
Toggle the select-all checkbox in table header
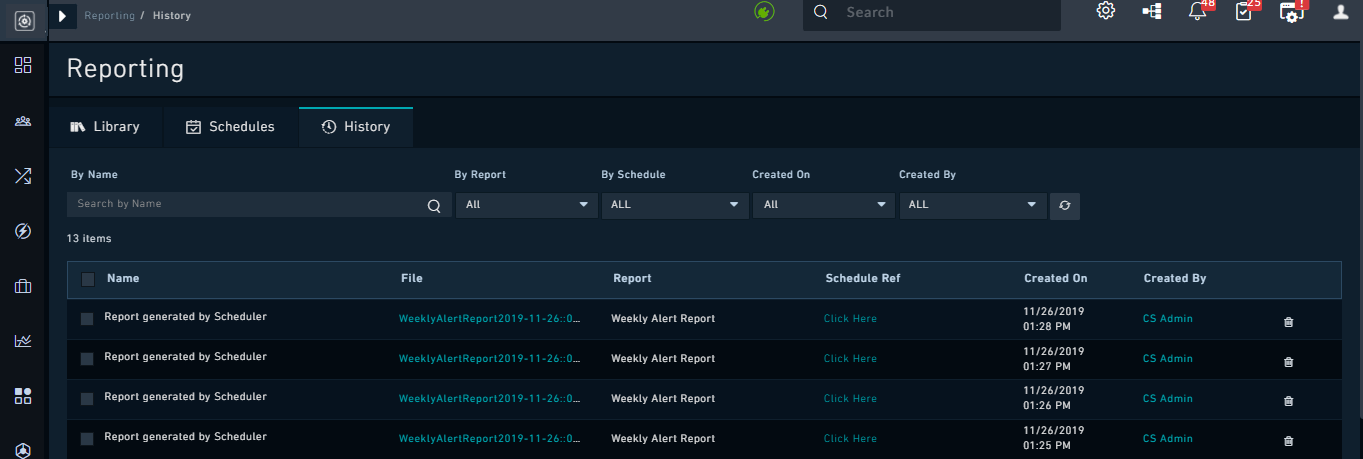click(88, 280)
